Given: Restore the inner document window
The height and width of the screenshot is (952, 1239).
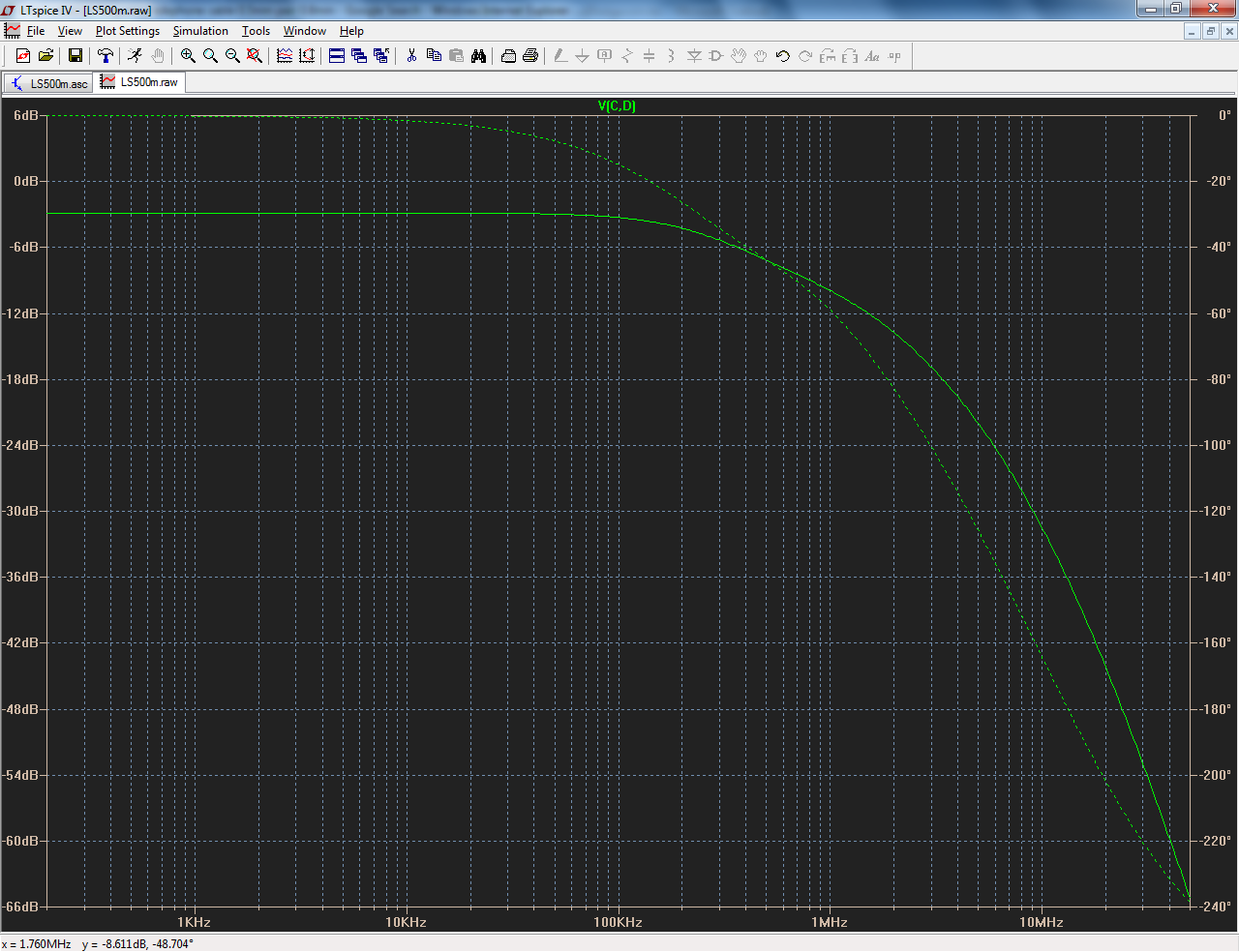Looking at the screenshot, I should (x=1210, y=31).
